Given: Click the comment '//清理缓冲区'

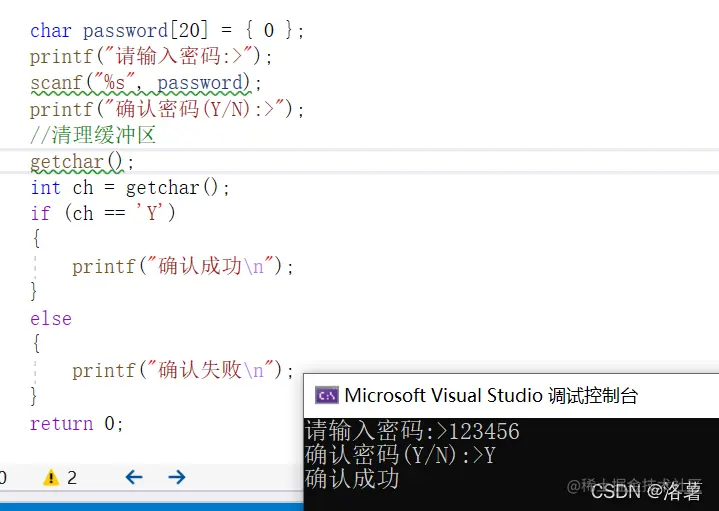Looking at the screenshot, I should [x=93, y=135].
